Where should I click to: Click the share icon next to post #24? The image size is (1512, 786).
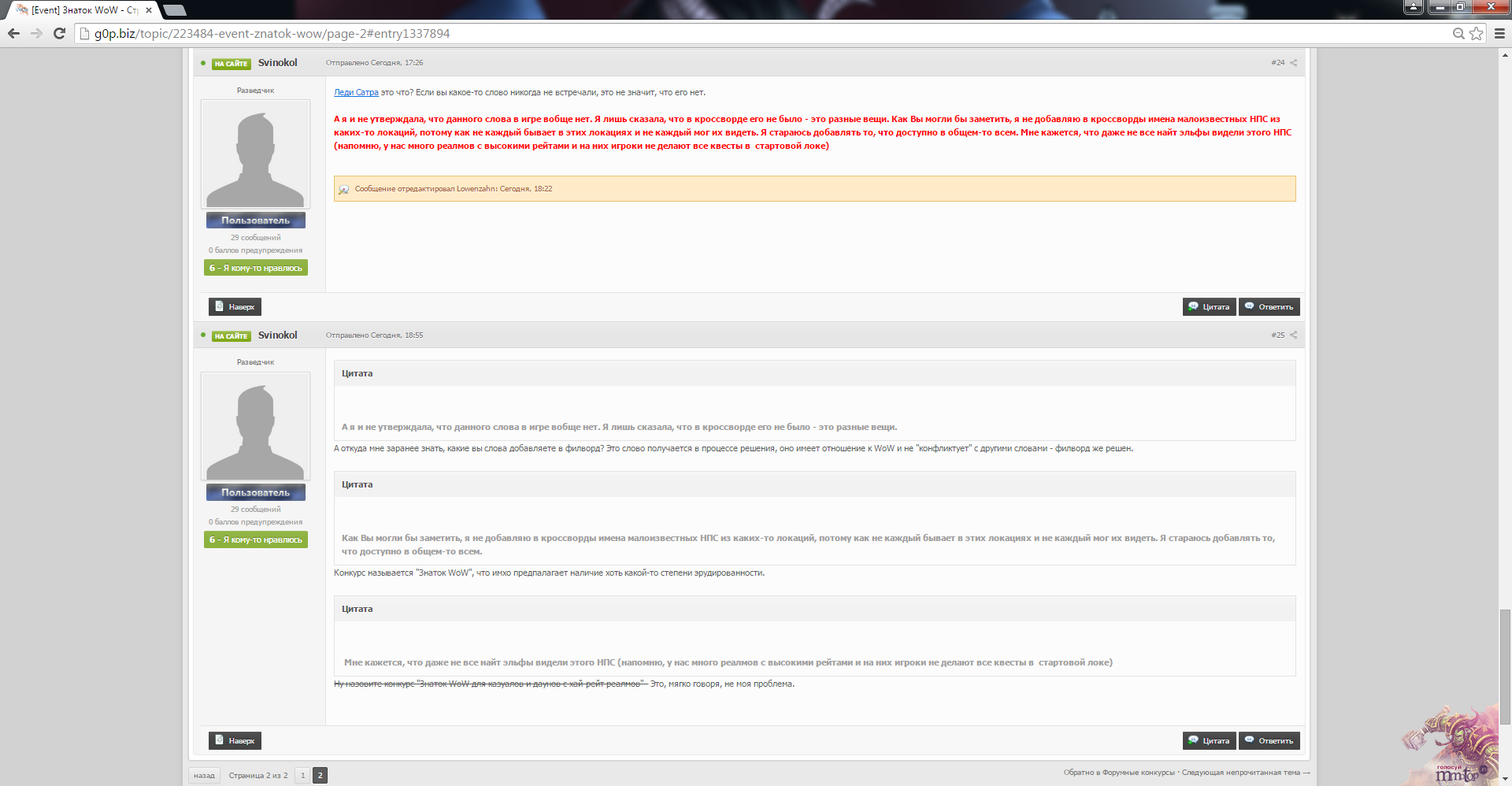click(1293, 63)
